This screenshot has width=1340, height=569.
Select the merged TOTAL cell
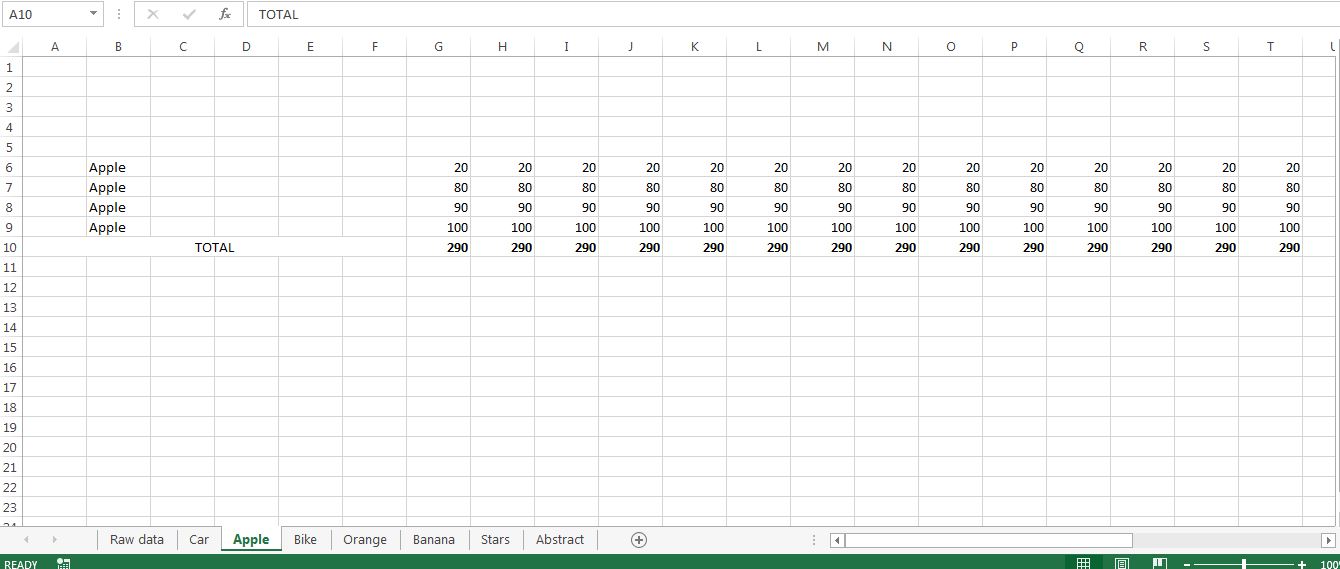pos(214,247)
